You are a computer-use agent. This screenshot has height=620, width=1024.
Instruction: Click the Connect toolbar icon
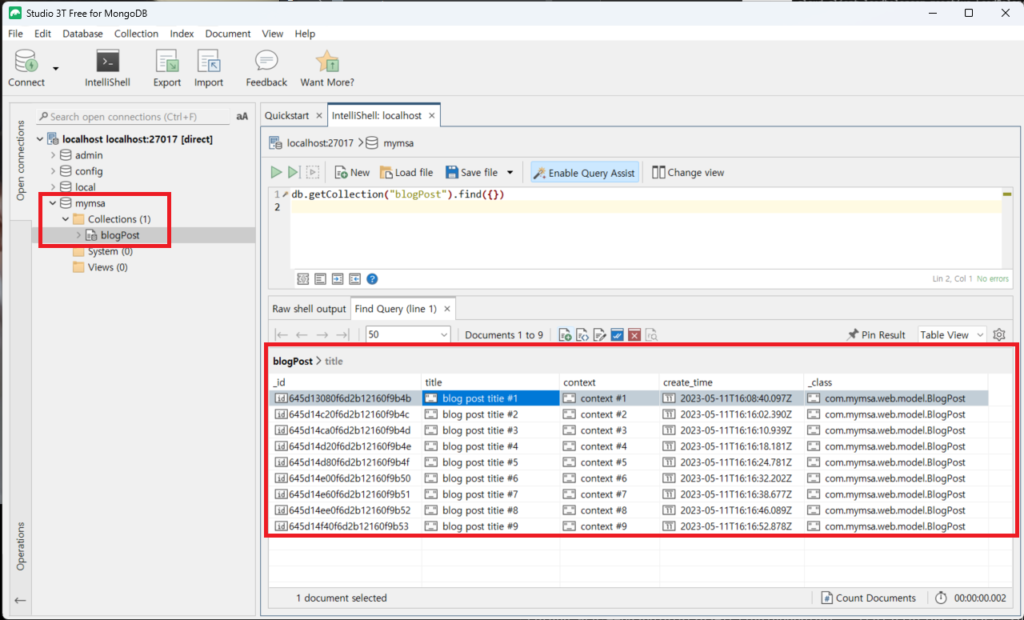[26, 62]
